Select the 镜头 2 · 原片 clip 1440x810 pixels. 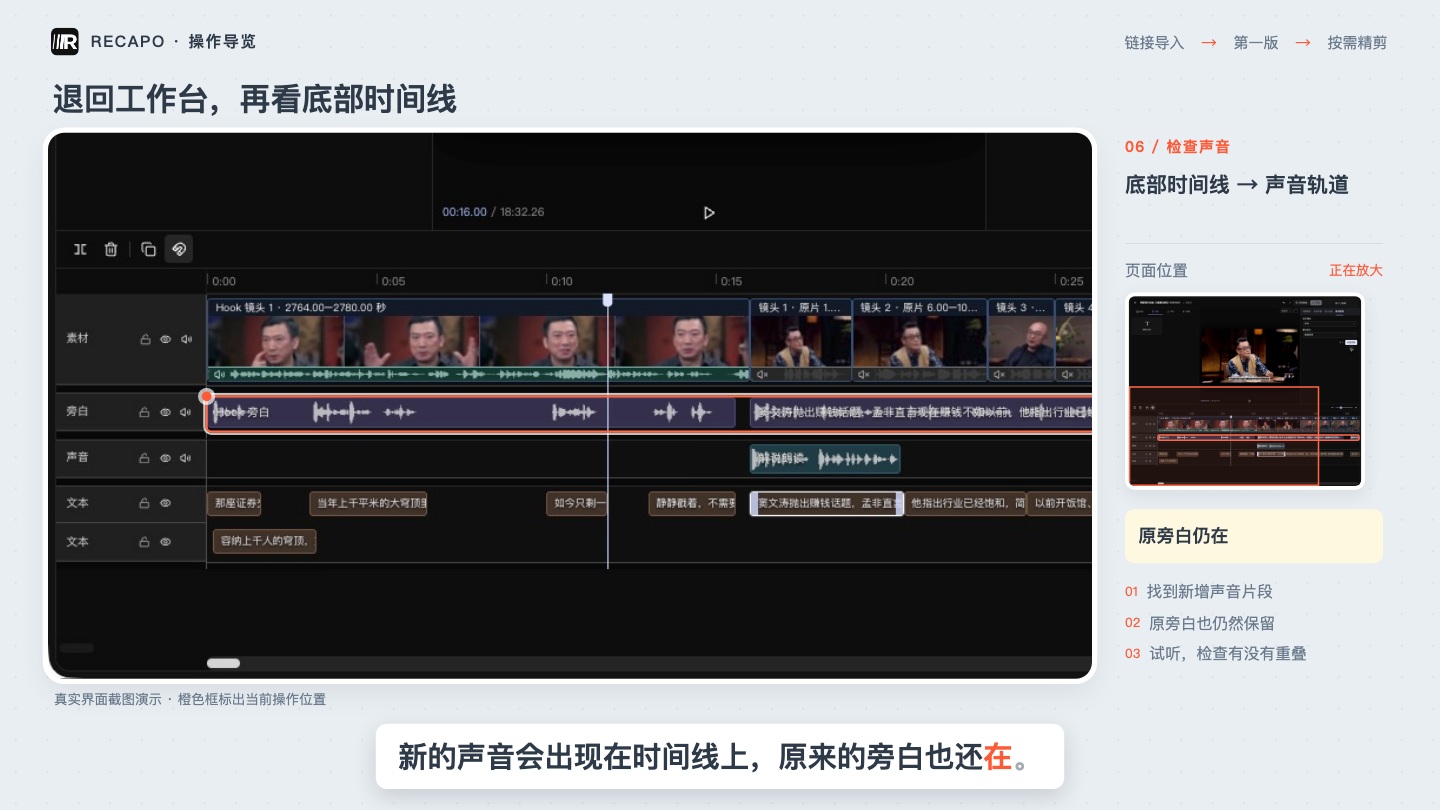(x=920, y=340)
